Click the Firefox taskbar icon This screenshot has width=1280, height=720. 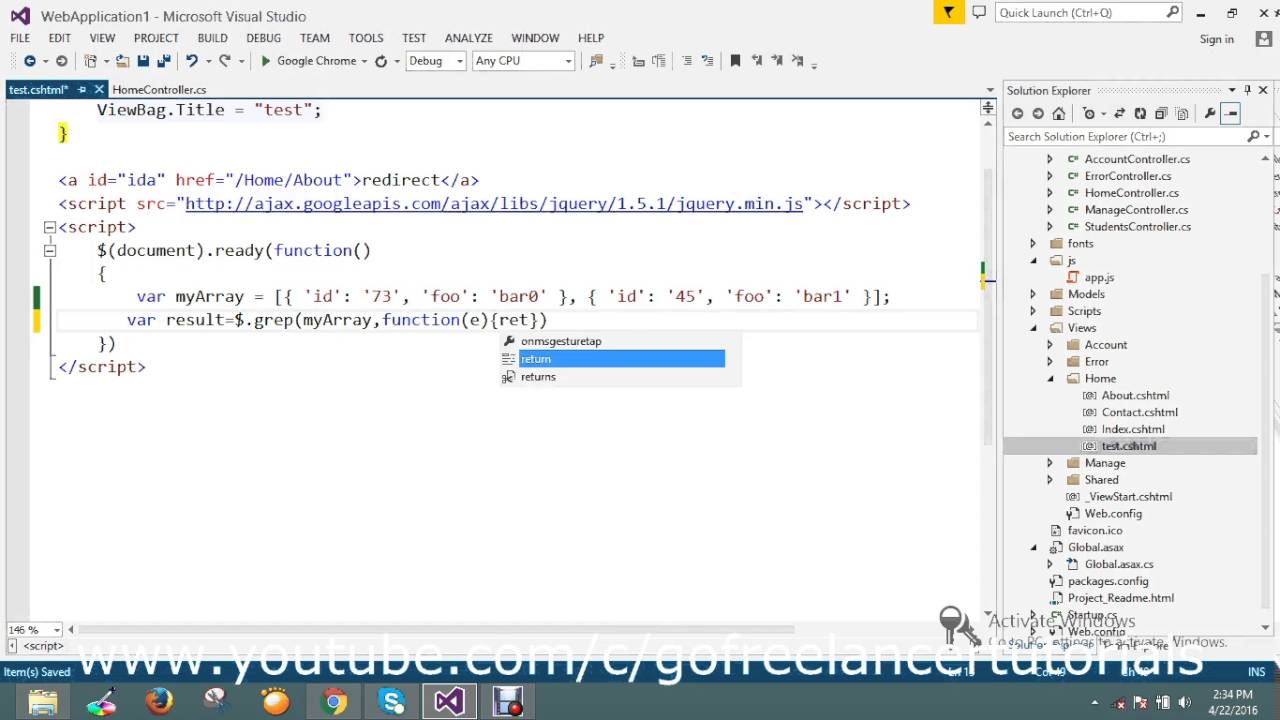coord(159,702)
